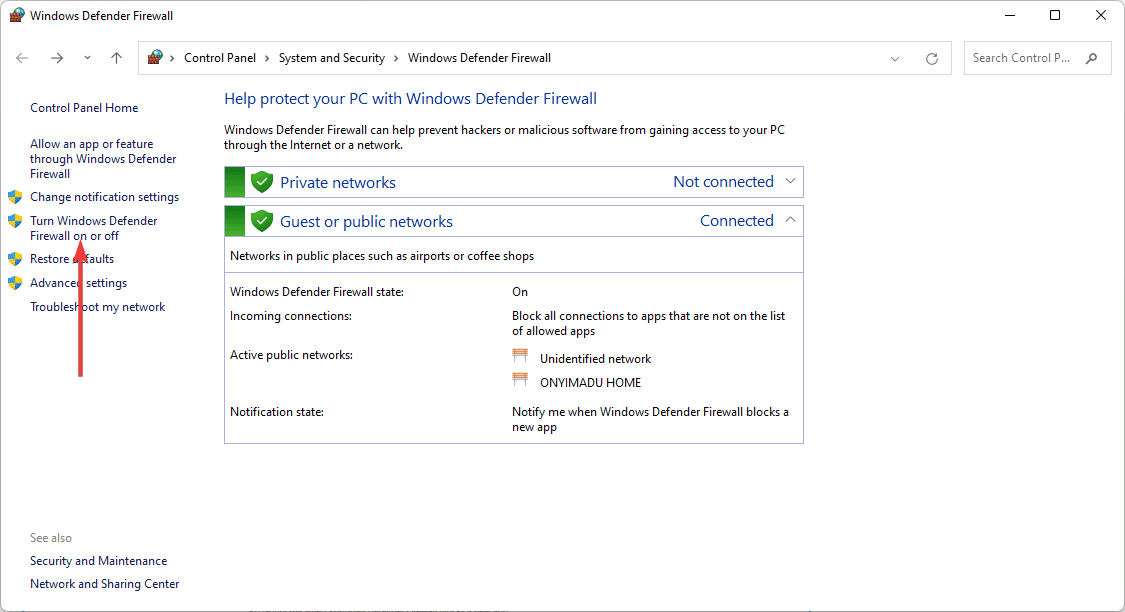Image resolution: width=1125 pixels, height=612 pixels.
Task: Click the Unidentified network bench icon
Action: pyautogui.click(x=520, y=356)
